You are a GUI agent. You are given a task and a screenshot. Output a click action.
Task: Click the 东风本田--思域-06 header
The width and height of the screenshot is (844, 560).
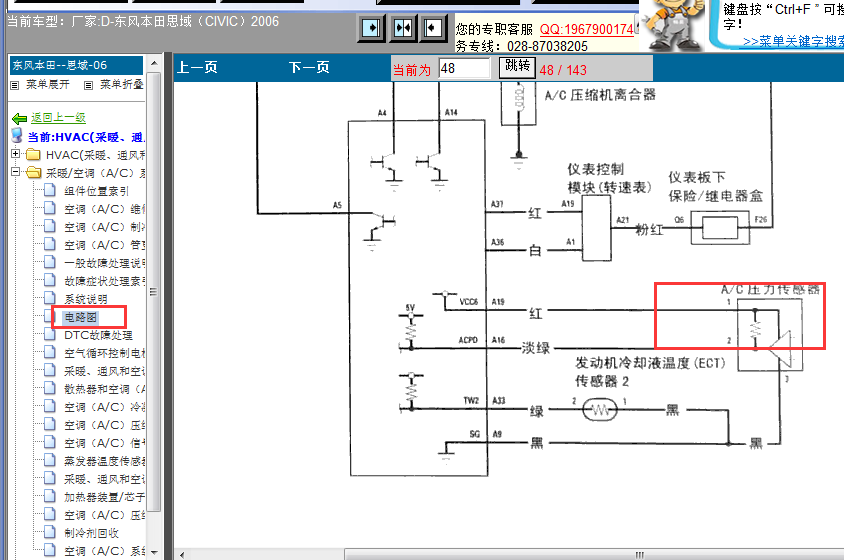coord(76,65)
